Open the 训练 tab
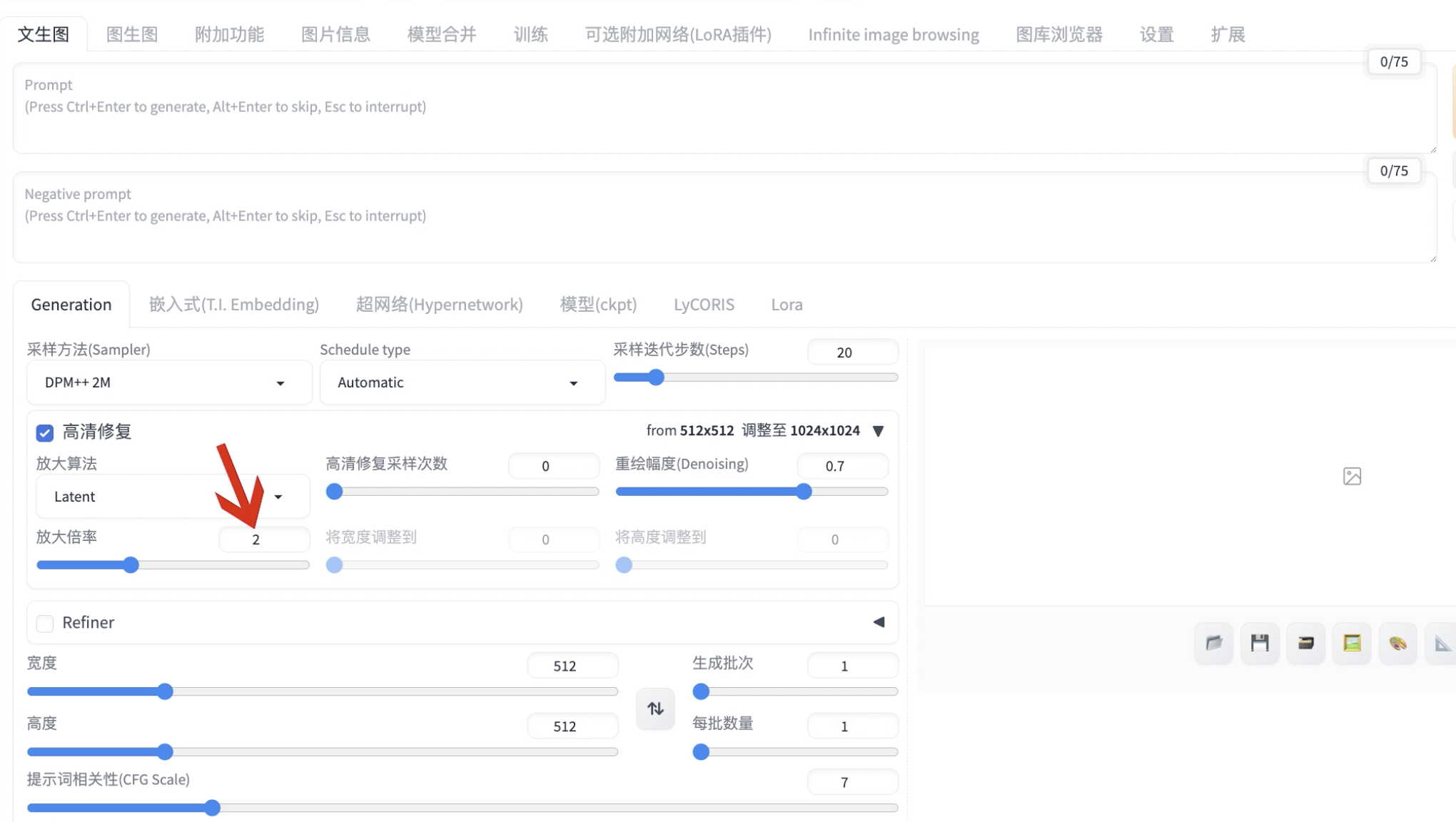 point(531,34)
